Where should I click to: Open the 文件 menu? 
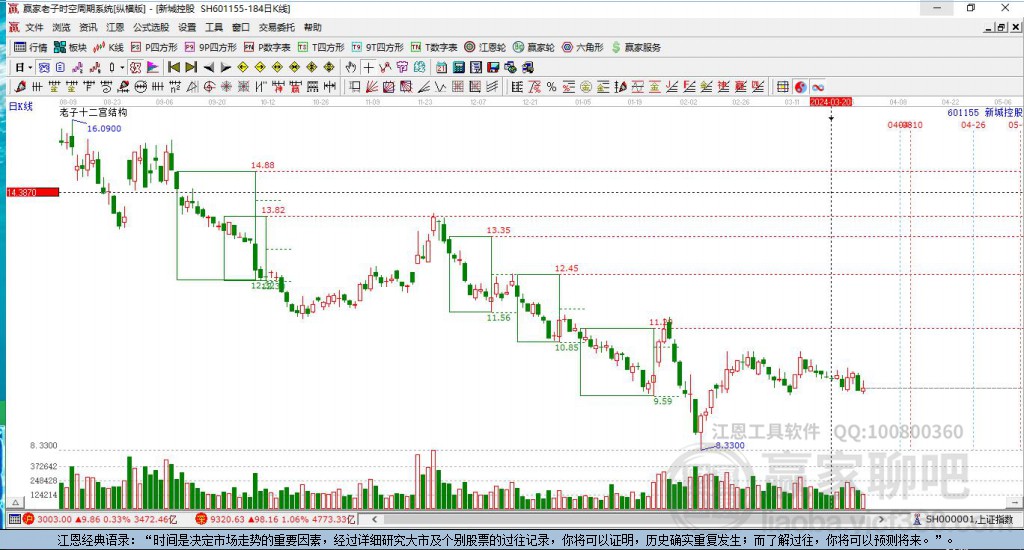coord(34,27)
